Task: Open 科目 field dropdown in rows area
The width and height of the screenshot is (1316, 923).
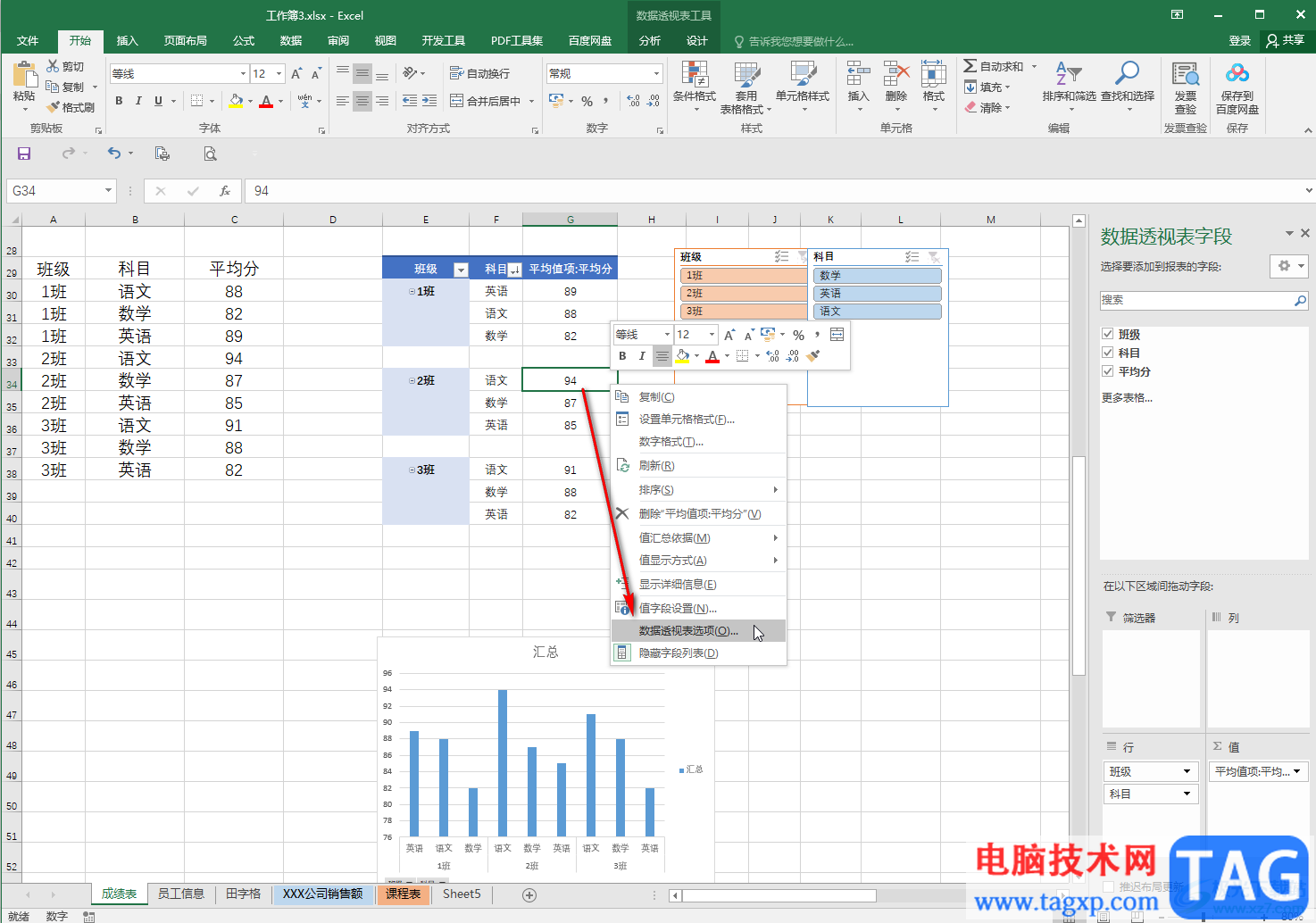Action: 1187,794
